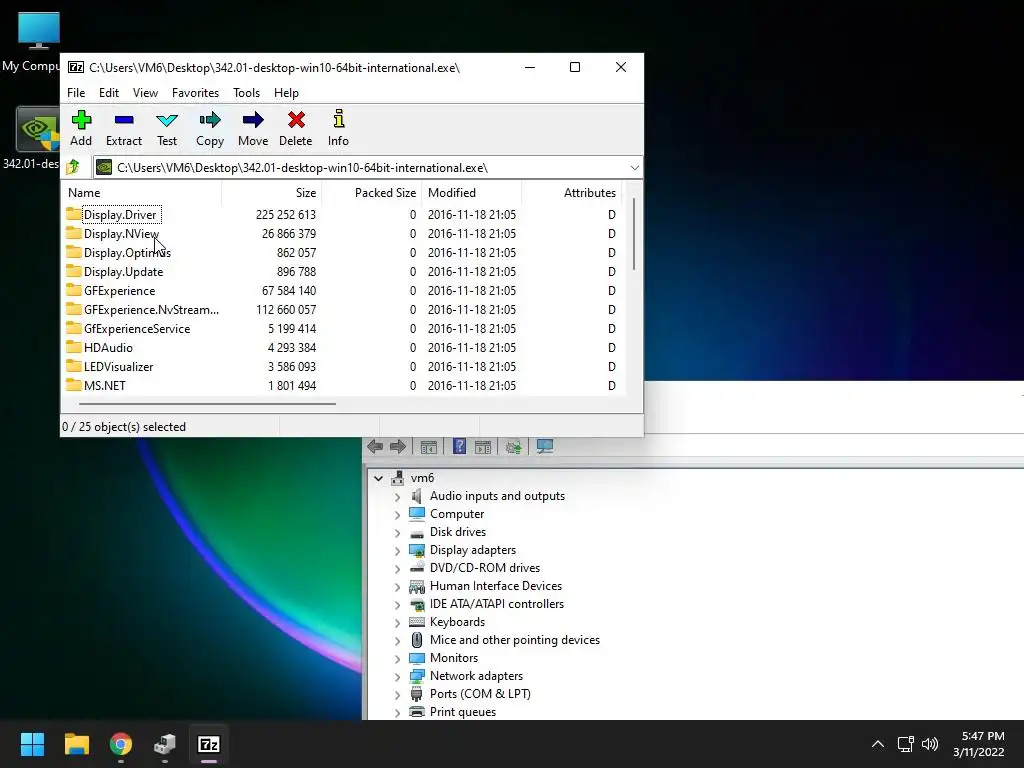The height and width of the screenshot is (768, 1024).
Task: Open the File menu in 7-Zip
Action: point(76,93)
